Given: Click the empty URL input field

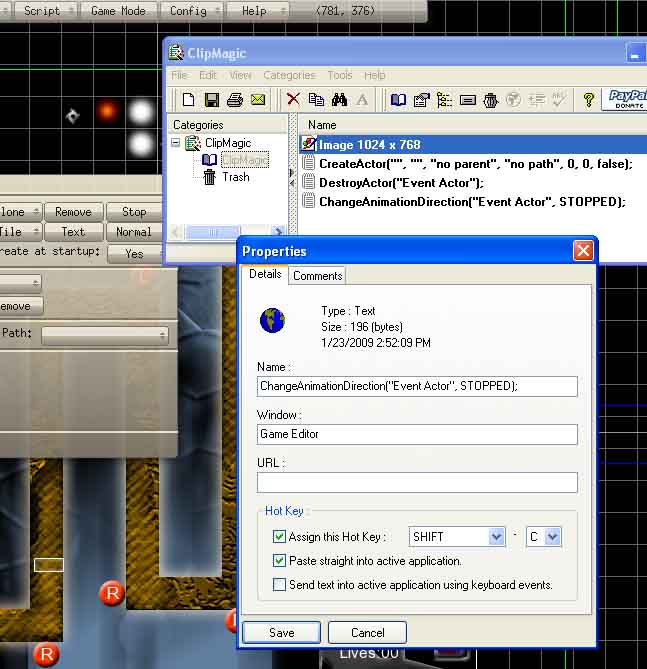Looking at the screenshot, I should 417,482.
